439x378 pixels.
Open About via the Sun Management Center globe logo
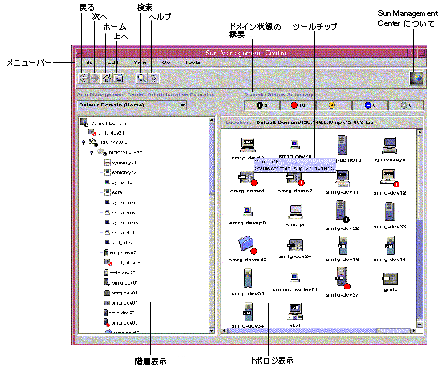pos(416,78)
